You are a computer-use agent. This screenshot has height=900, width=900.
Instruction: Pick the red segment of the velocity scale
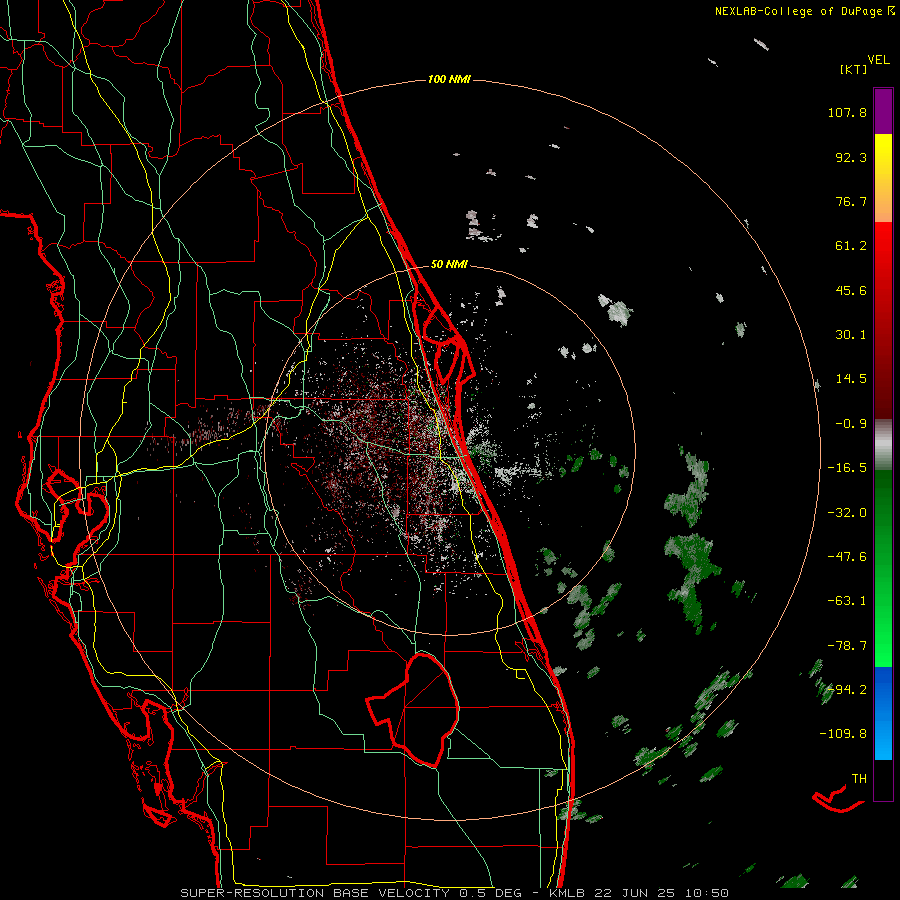[x=883, y=320]
